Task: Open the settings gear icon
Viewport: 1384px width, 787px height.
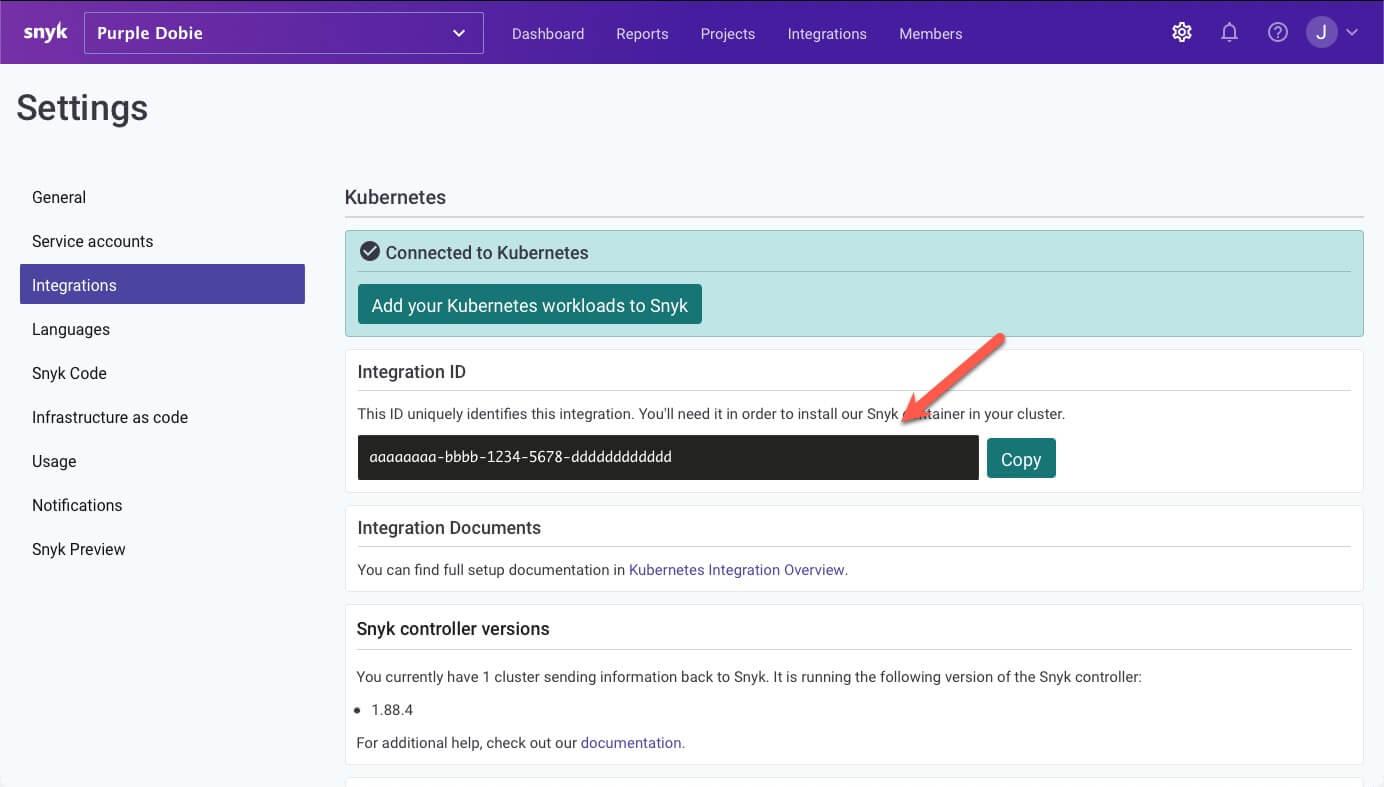Action: (1182, 33)
